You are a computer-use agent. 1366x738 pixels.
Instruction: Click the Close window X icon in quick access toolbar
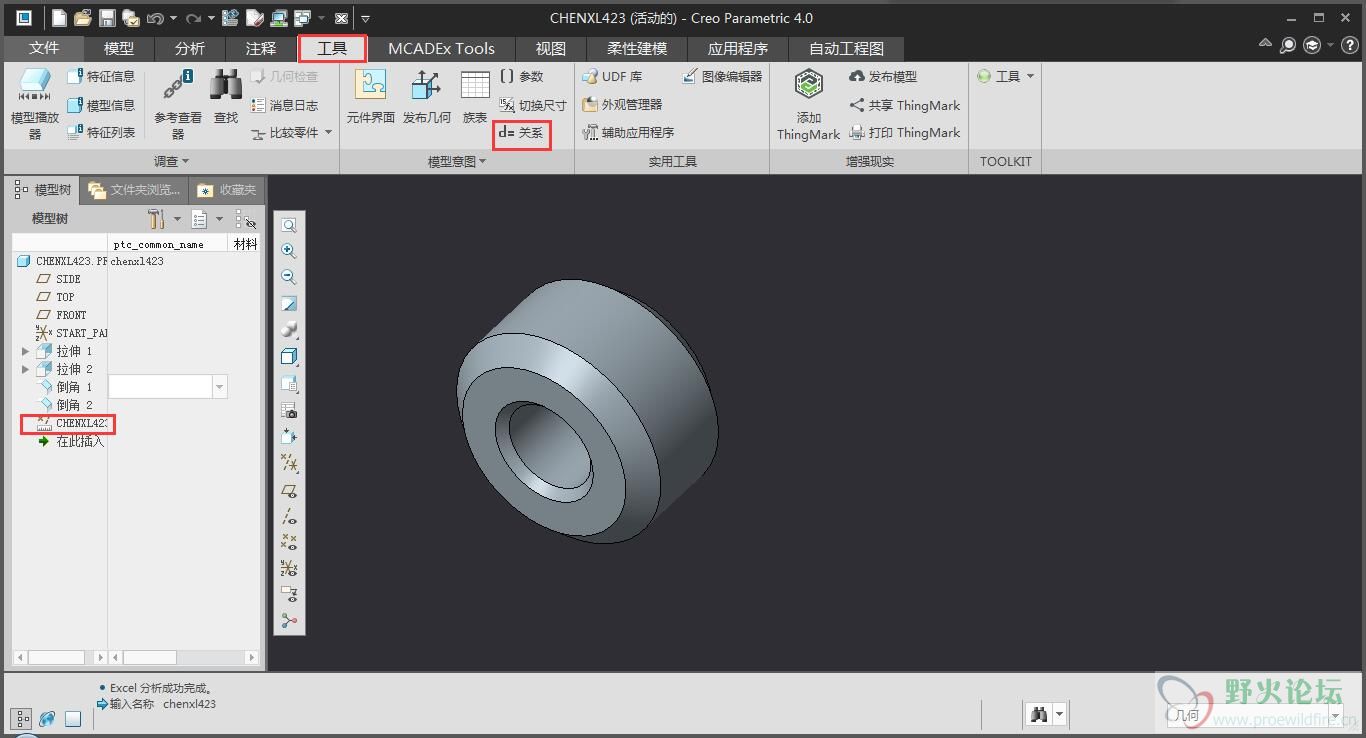click(341, 18)
